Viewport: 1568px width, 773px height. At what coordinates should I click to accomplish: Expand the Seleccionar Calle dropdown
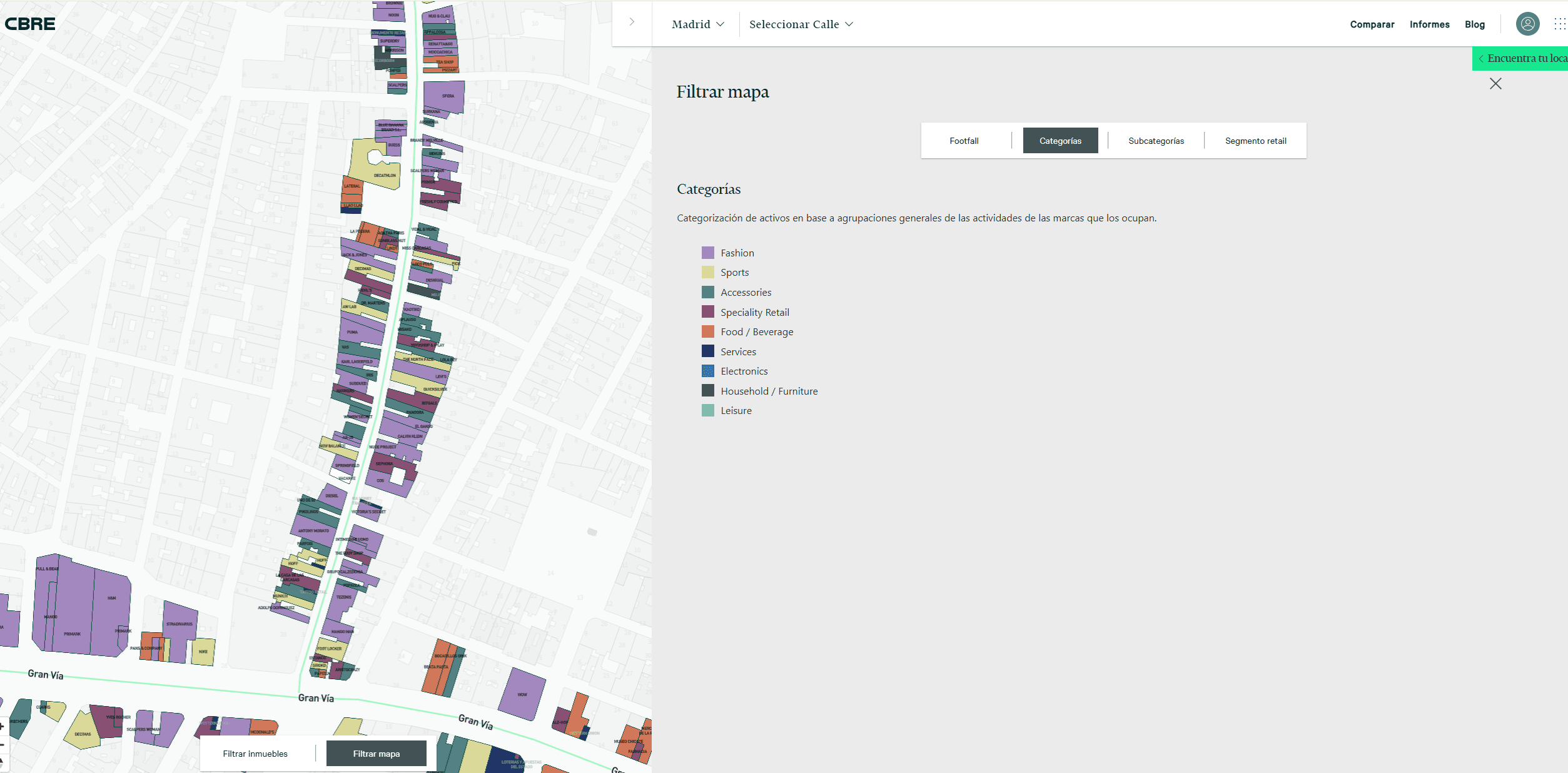(x=801, y=24)
